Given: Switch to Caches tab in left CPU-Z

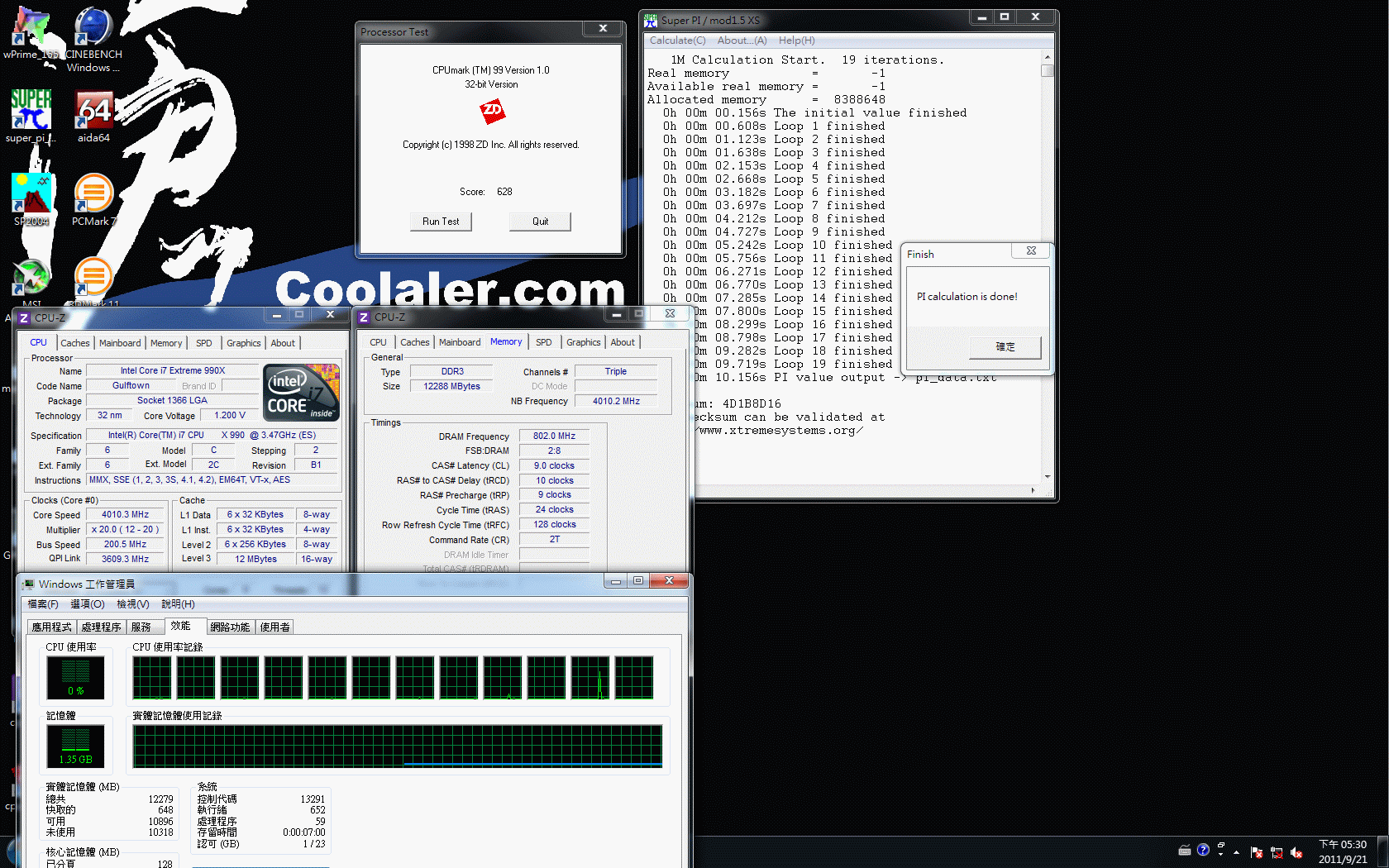Looking at the screenshot, I should (x=75, y=343).
